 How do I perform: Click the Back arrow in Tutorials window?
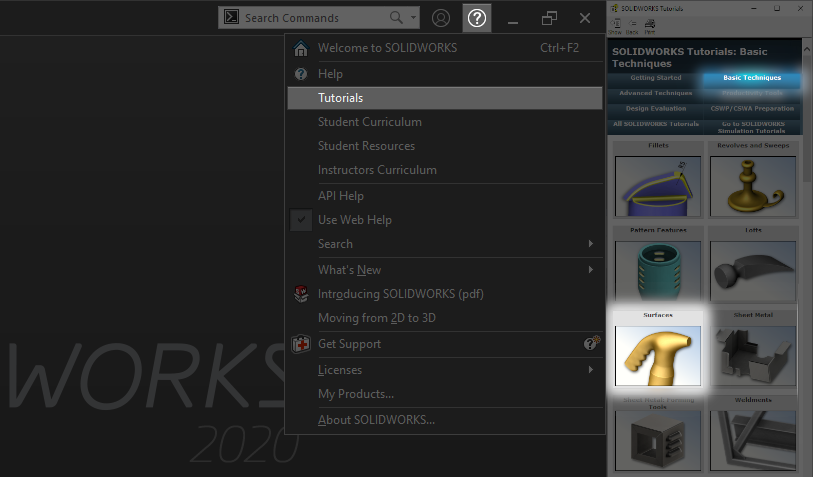632,27
